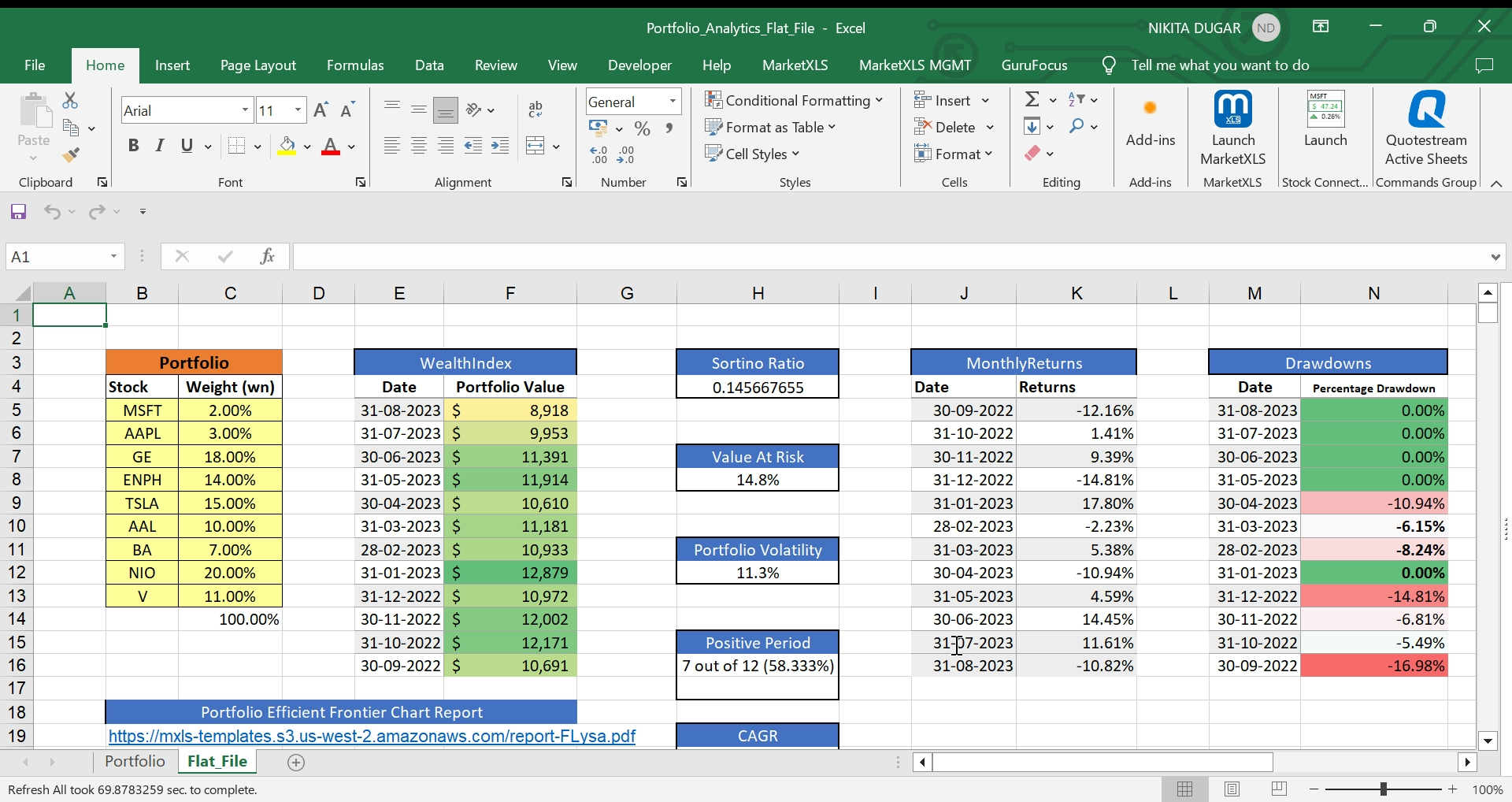1512x802 pixels.
Task: Click Decrease Decimal icon
Action: (625, 154)
